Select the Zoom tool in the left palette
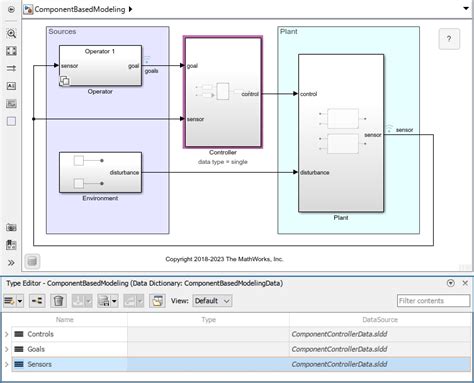Image resolution: width=474 pixels, height=383 pixels. [x=11, y=33]
